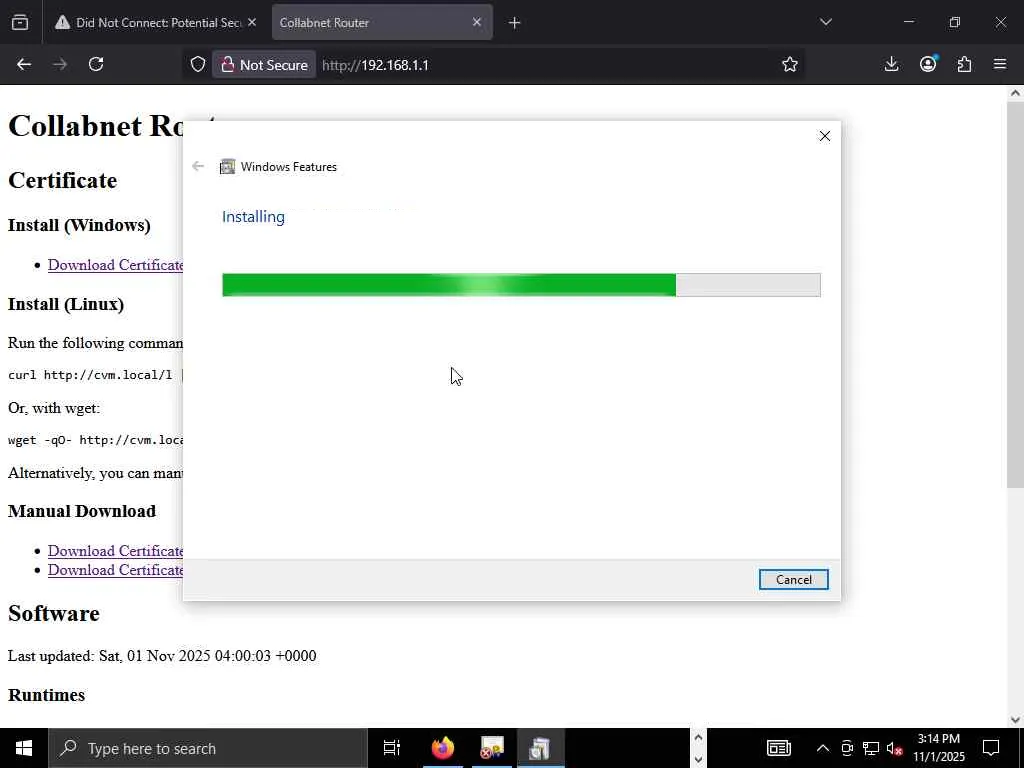Click the Meet Now tray icon
This screenshot has width=1024, height=768.
tap(847, 748)
